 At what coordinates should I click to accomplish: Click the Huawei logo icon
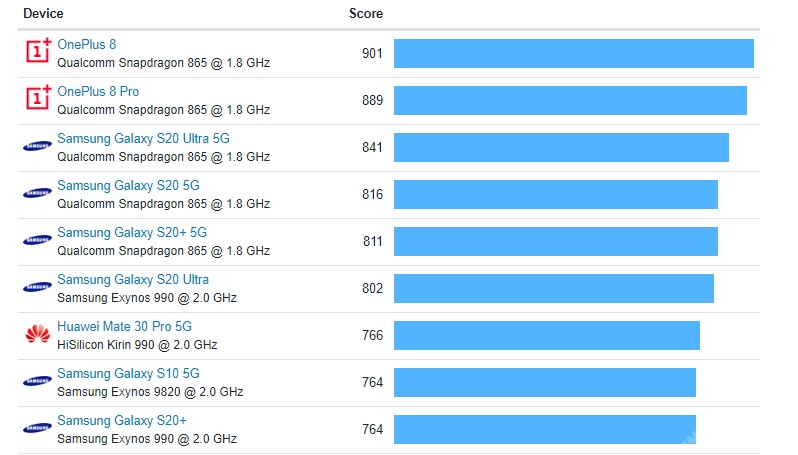[x=38, y=335]
